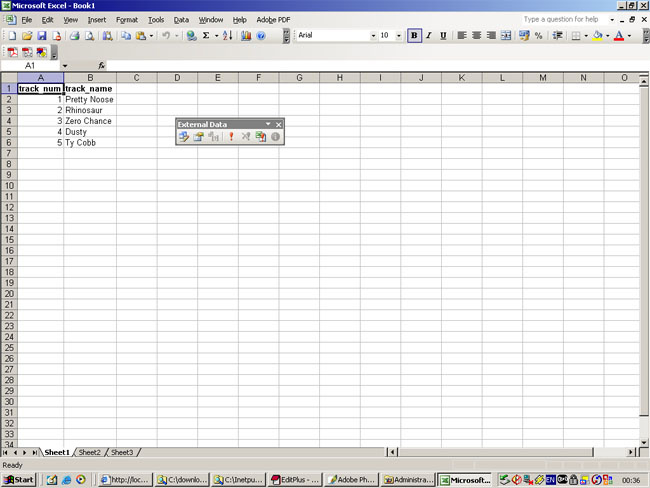
Task: Open EditPlus from the taskbar
Action: [296, 480]
